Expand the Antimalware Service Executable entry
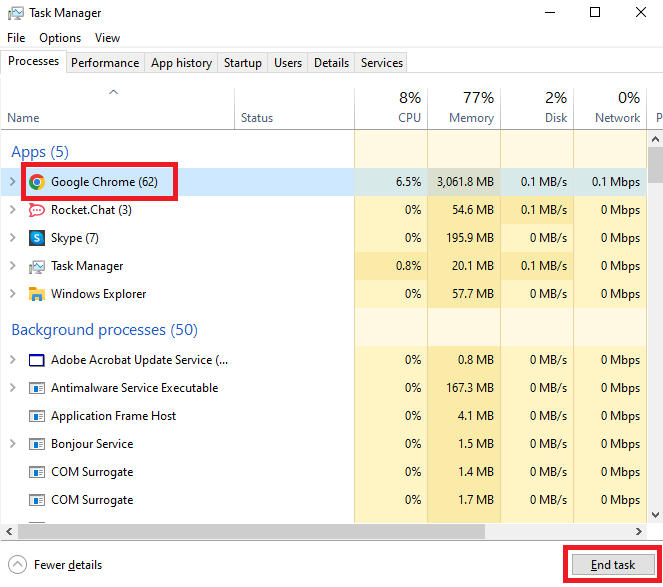The width and height of the screenshot is (663, 587). click(x=13, y=388)
